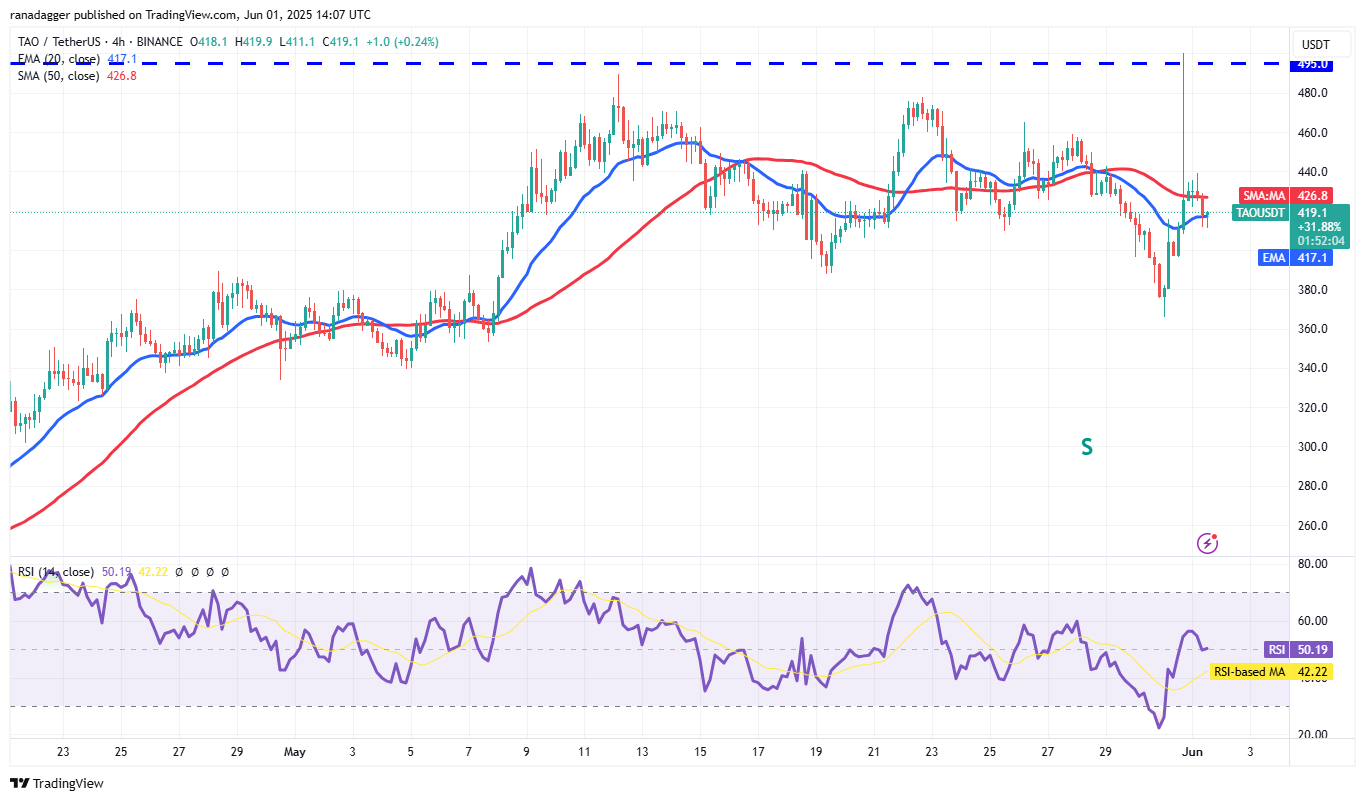1365x801 pixels.
Task: Select the RSI (14, close) indicator legend
Action: [55, 572]
